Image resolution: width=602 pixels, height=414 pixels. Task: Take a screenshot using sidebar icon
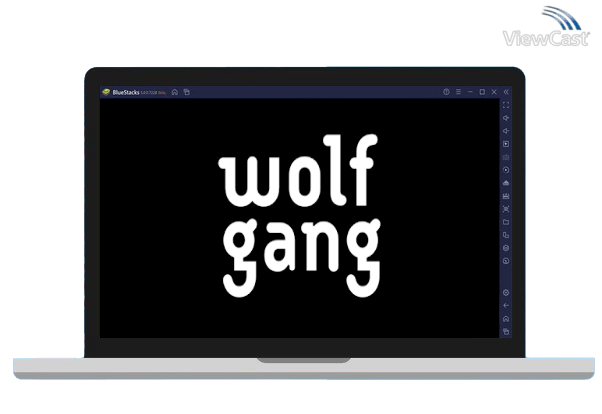coord(506,209)
